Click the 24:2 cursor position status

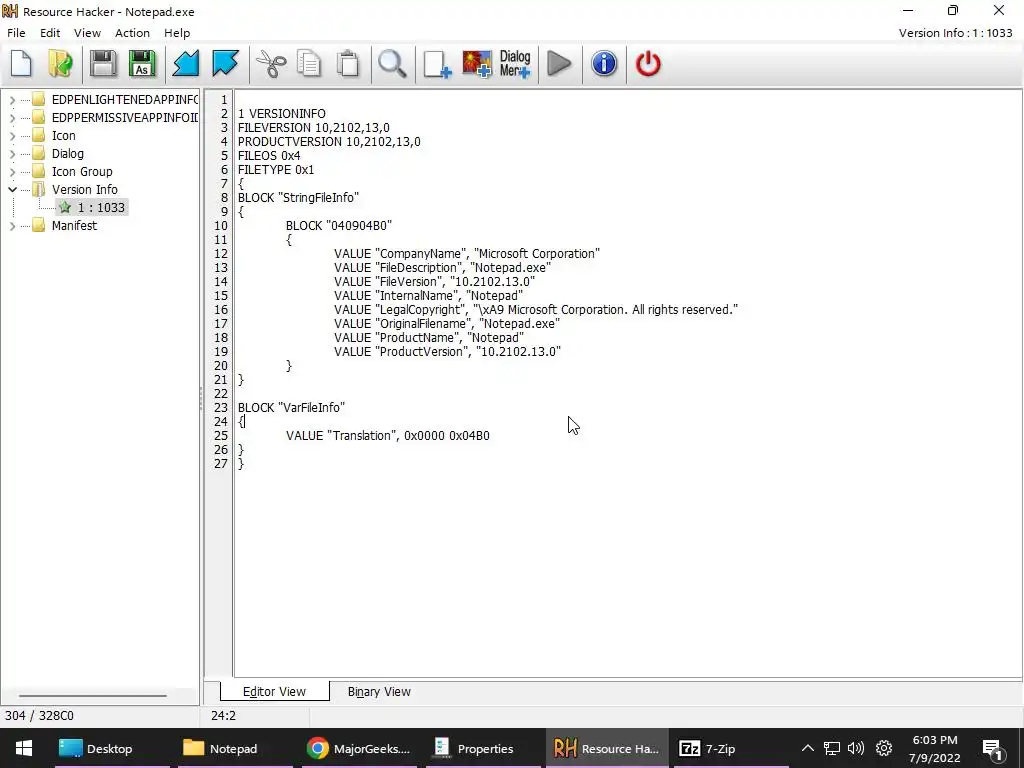(223, 716)
